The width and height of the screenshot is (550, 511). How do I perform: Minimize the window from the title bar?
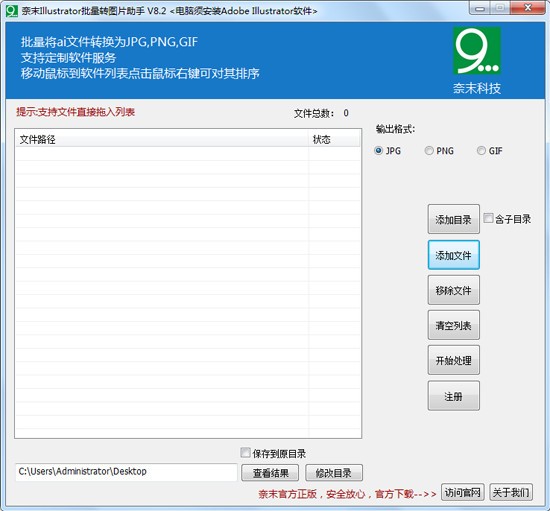coord(480,8)
